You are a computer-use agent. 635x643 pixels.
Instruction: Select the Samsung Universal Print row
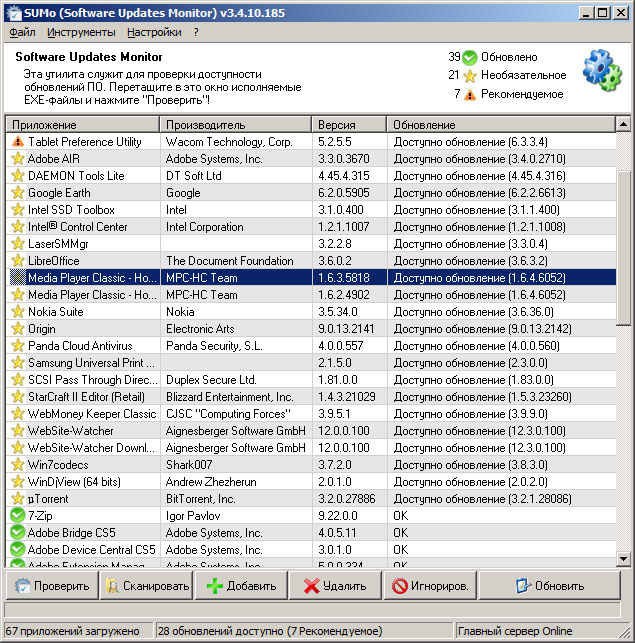tap(311, 363)
